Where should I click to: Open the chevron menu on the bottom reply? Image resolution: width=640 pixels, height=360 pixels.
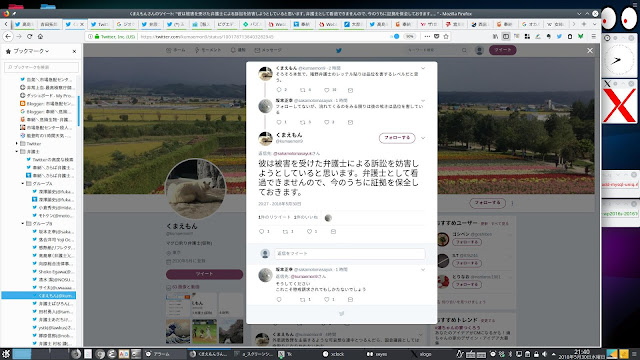click(423, 270)
